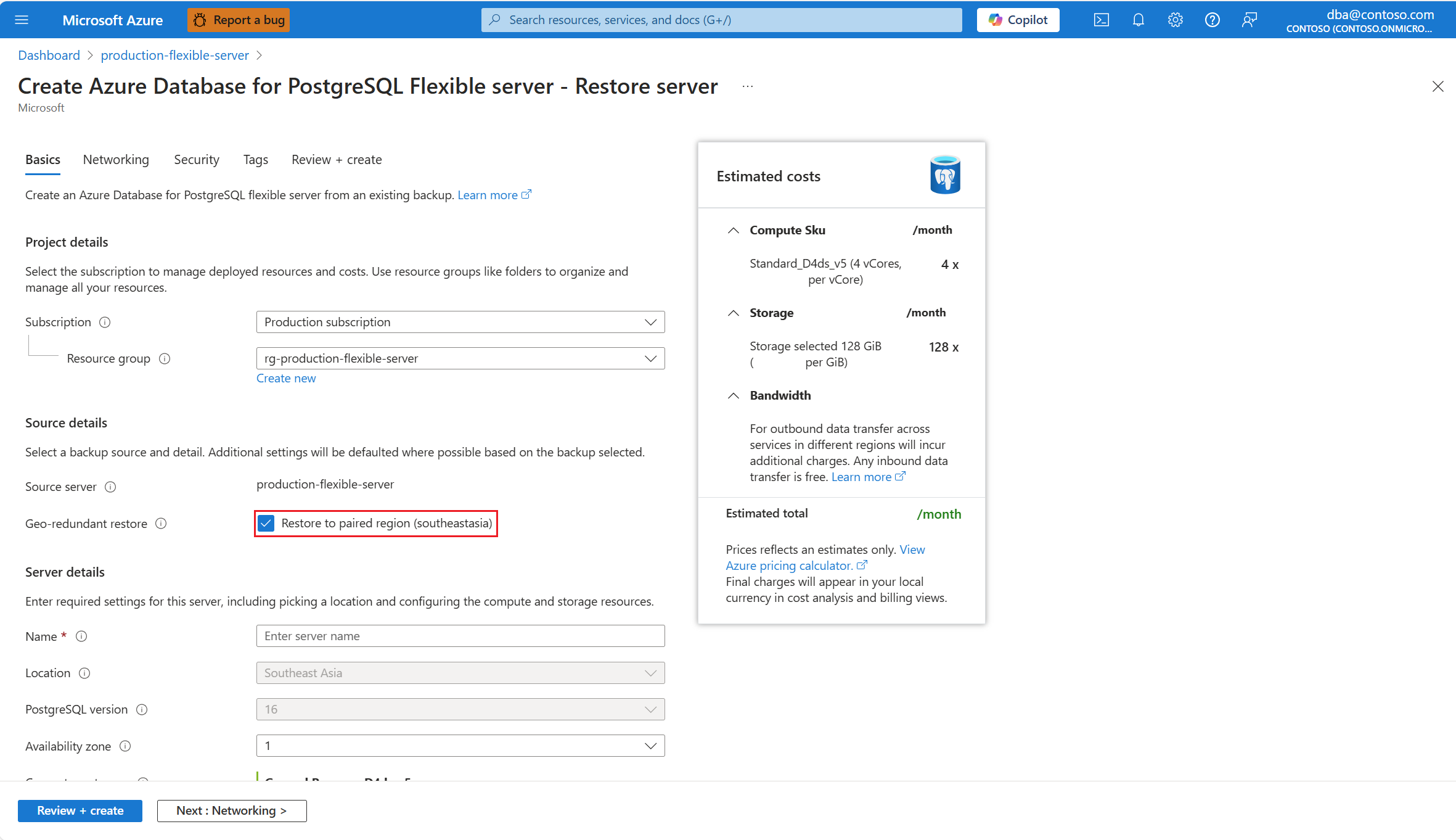Switch to the Networking tab
Viewport: 1456px width, 840px height.
116,160
